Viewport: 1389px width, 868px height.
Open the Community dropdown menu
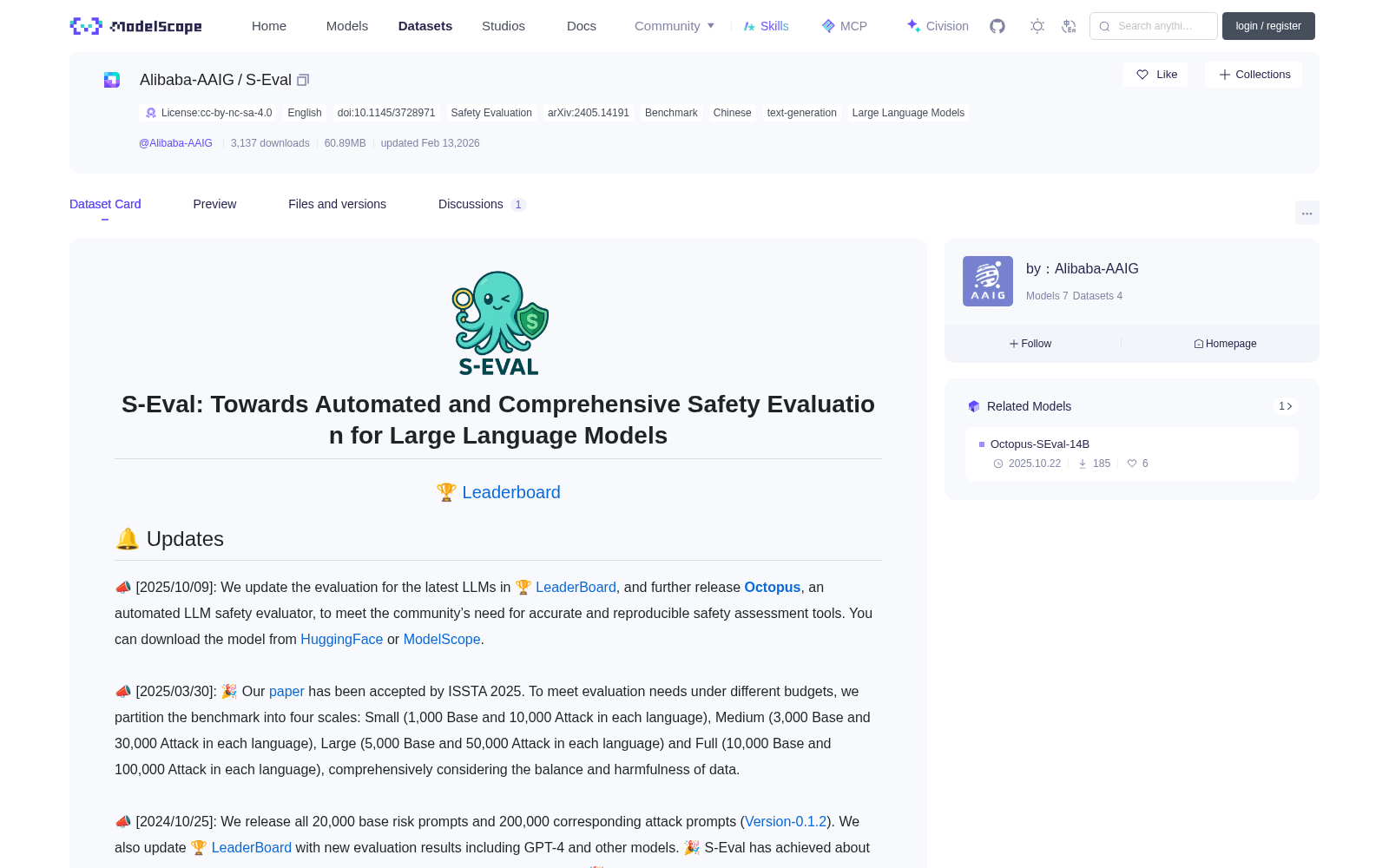coord(675,26)
